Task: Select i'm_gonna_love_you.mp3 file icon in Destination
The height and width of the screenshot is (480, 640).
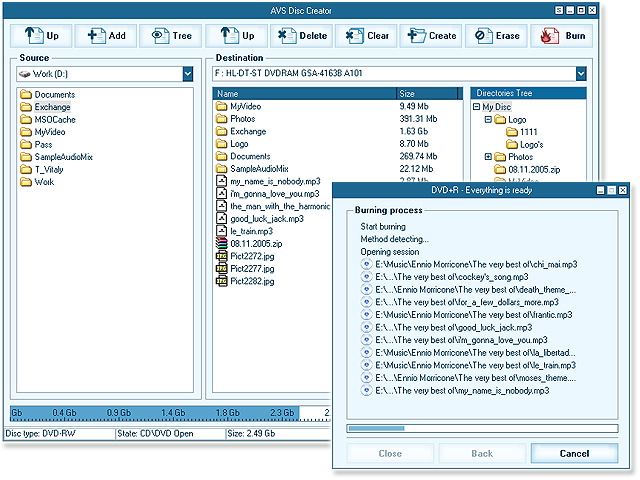Action: 222,193
